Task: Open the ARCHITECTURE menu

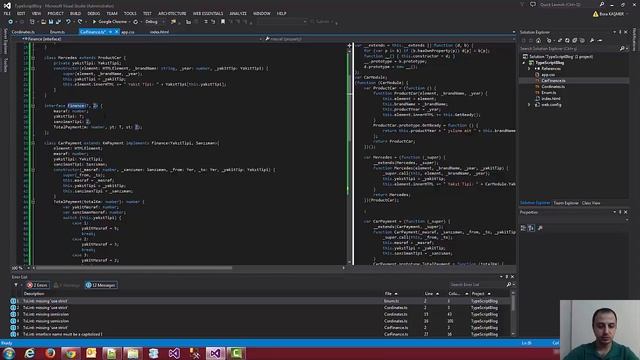Action: point(172,13)
